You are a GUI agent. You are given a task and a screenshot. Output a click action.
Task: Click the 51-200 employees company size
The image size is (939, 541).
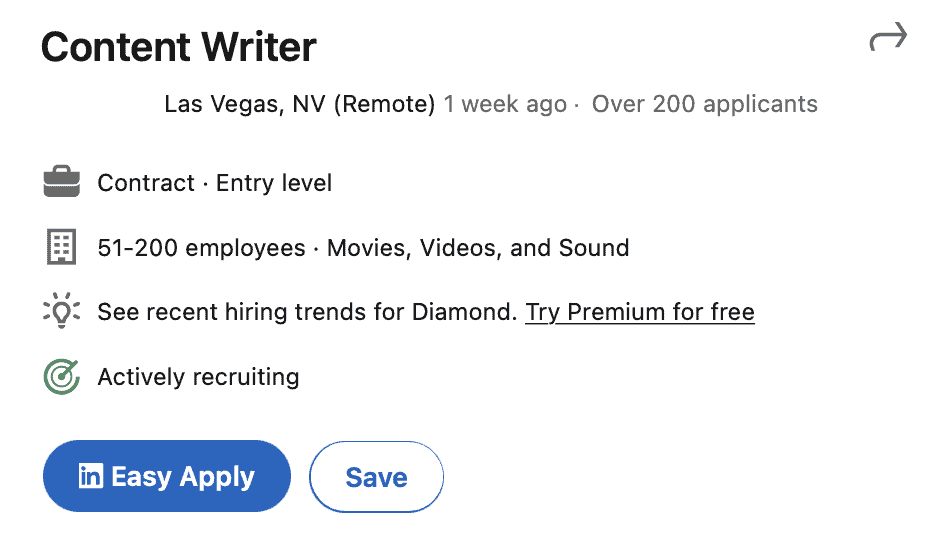point(201,248)
